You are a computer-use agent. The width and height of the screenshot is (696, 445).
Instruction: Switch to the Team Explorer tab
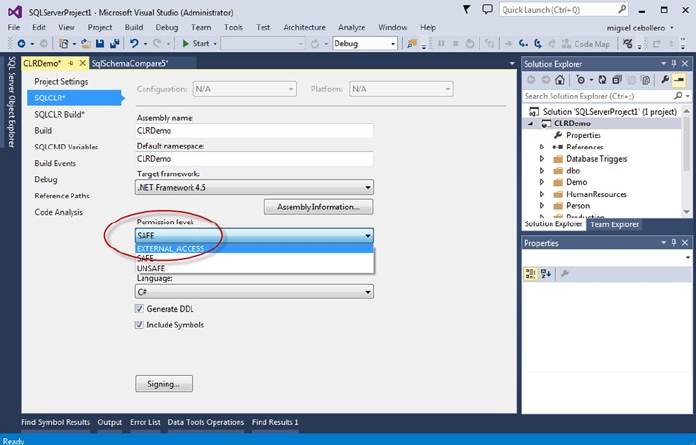(x=614, y=224)
